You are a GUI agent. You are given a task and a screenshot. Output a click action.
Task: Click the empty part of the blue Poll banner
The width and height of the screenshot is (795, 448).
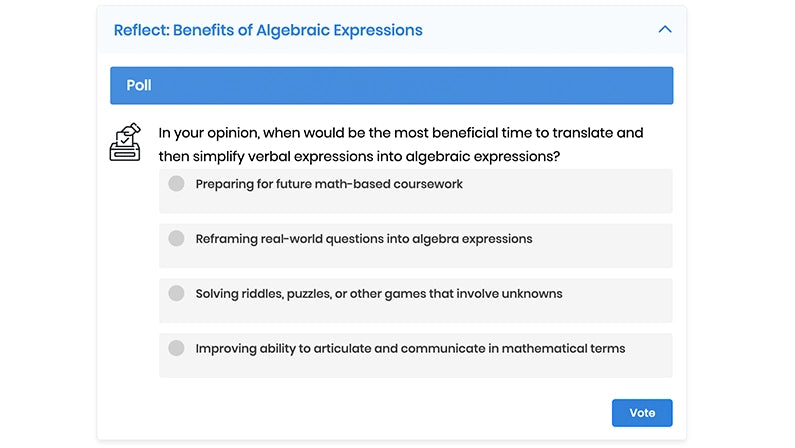[x=420, y=85]
